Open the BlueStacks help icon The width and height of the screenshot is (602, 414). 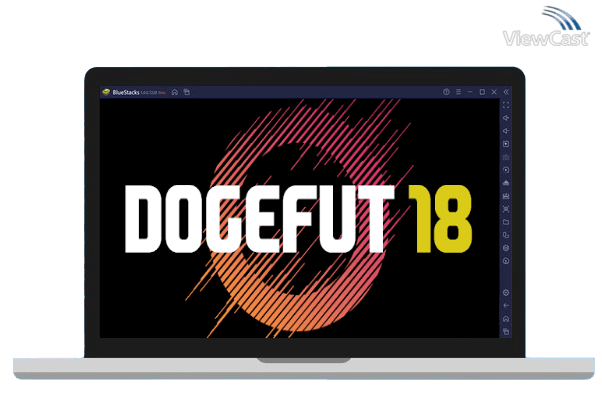pyautogui.click(x=446, y=92)
